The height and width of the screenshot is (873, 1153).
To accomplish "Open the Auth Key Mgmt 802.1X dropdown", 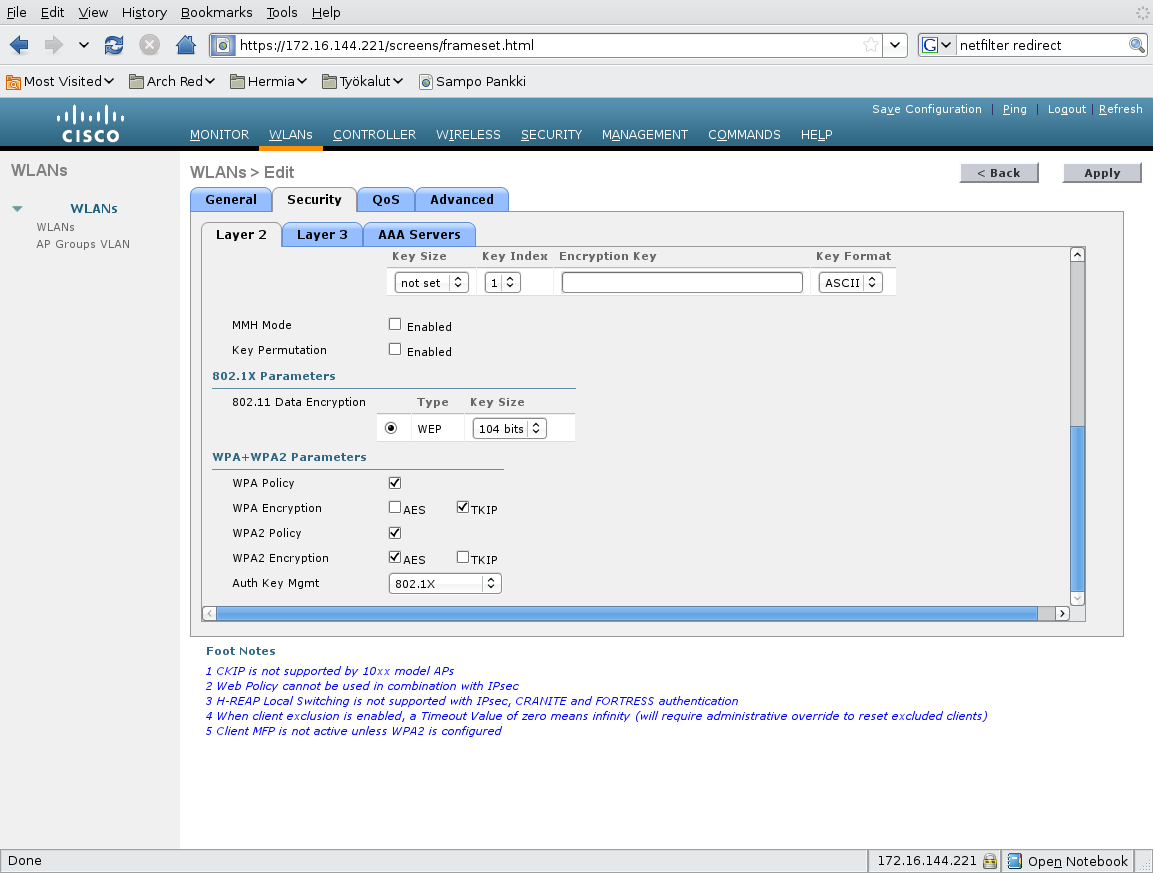I will click(x=445, y=583).
